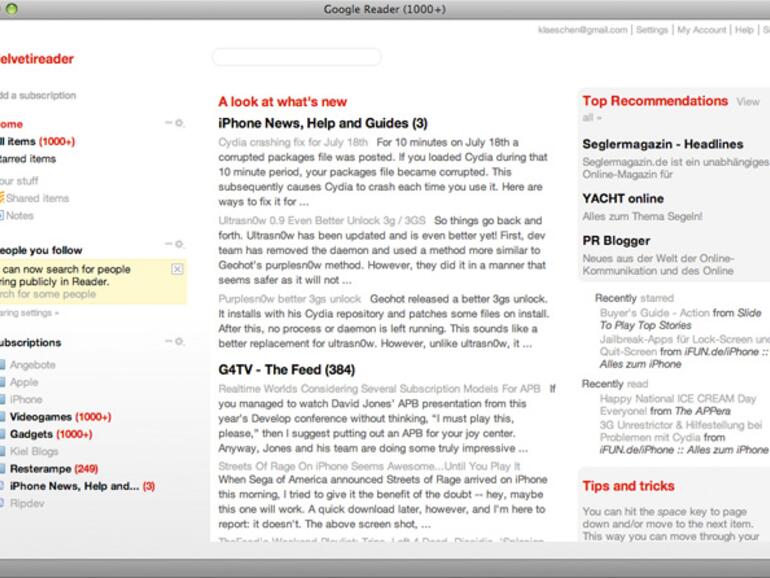Click the Resterampe folder icon
Image resolution: width=770 pixels, height=578 pixels.
point(2,468)
